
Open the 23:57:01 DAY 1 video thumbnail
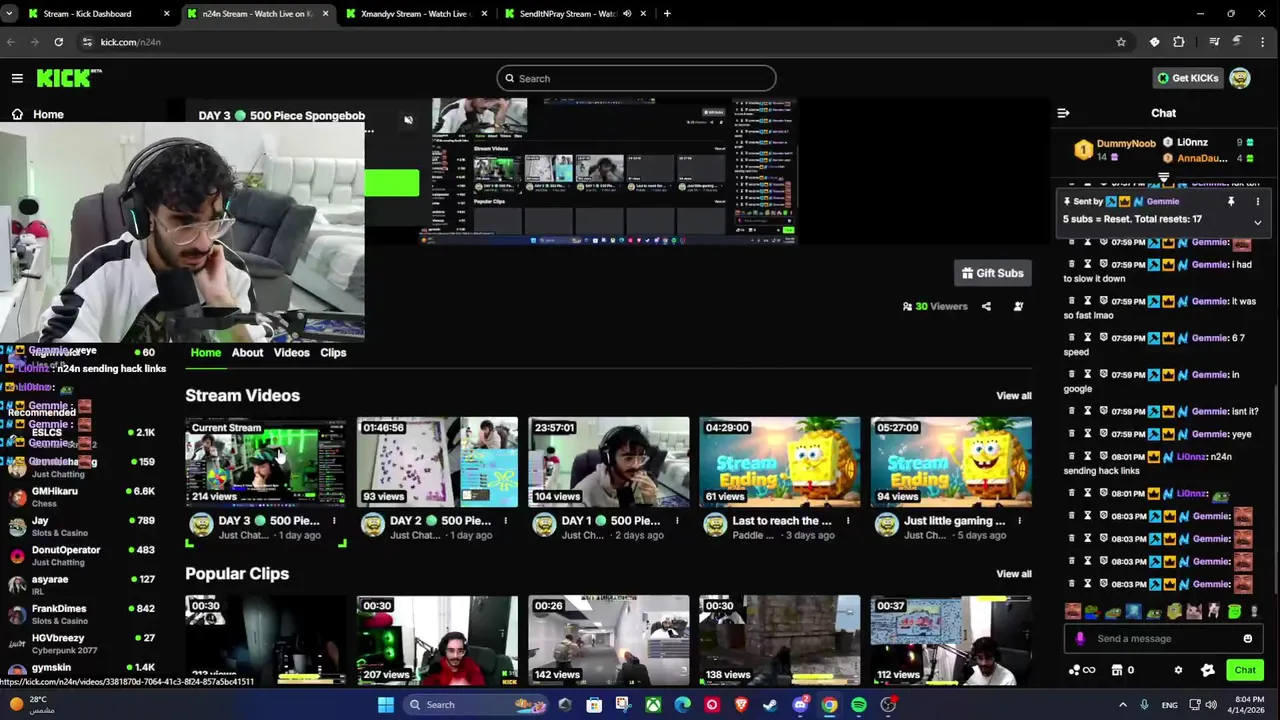[x=608, y=462]
